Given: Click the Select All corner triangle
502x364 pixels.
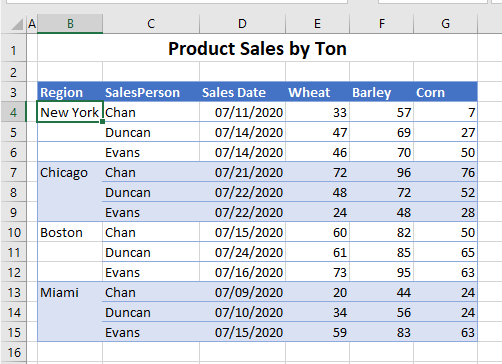Looking at the screenshot, I should click(x=17, y=24).
